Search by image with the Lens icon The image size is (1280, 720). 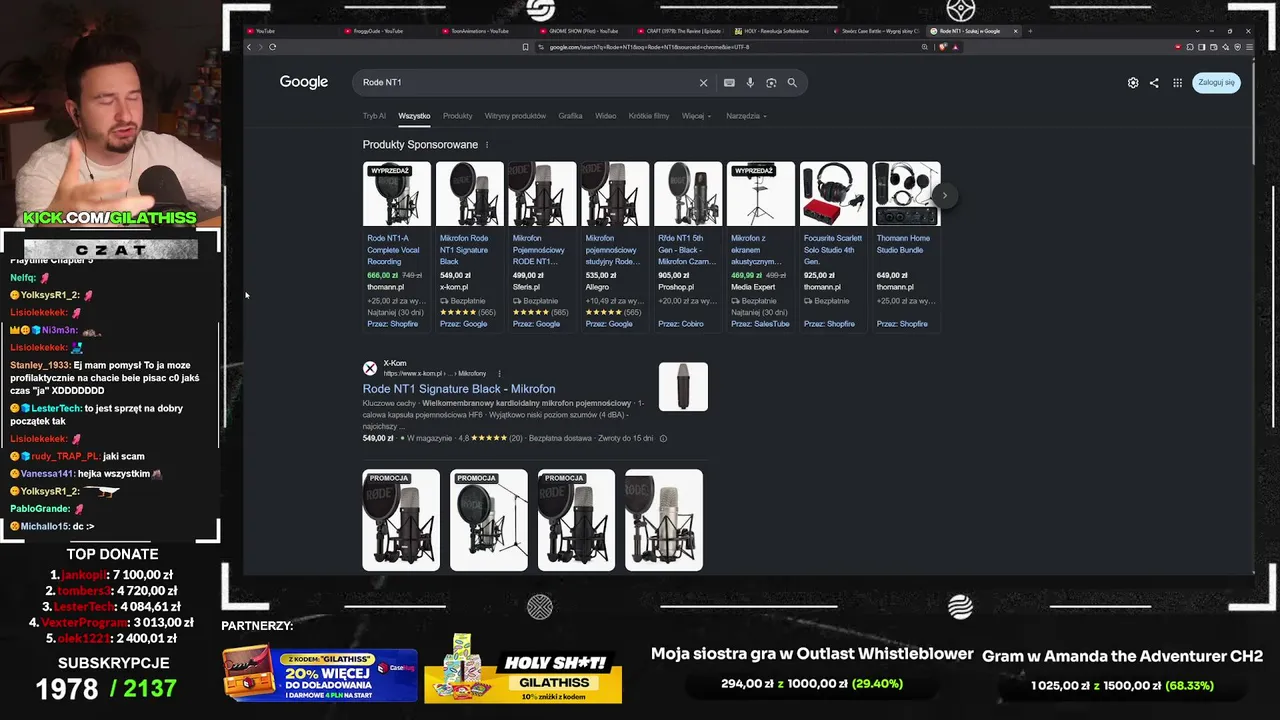(x=771, y=83)
